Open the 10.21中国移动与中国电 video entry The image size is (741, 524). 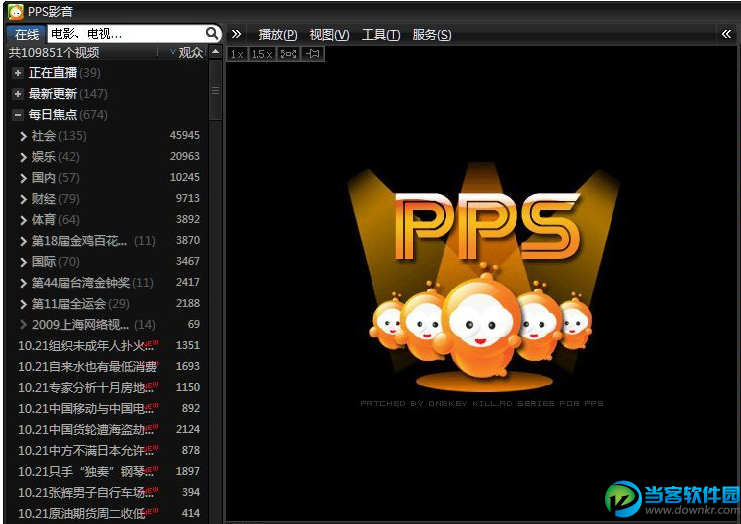86,408
